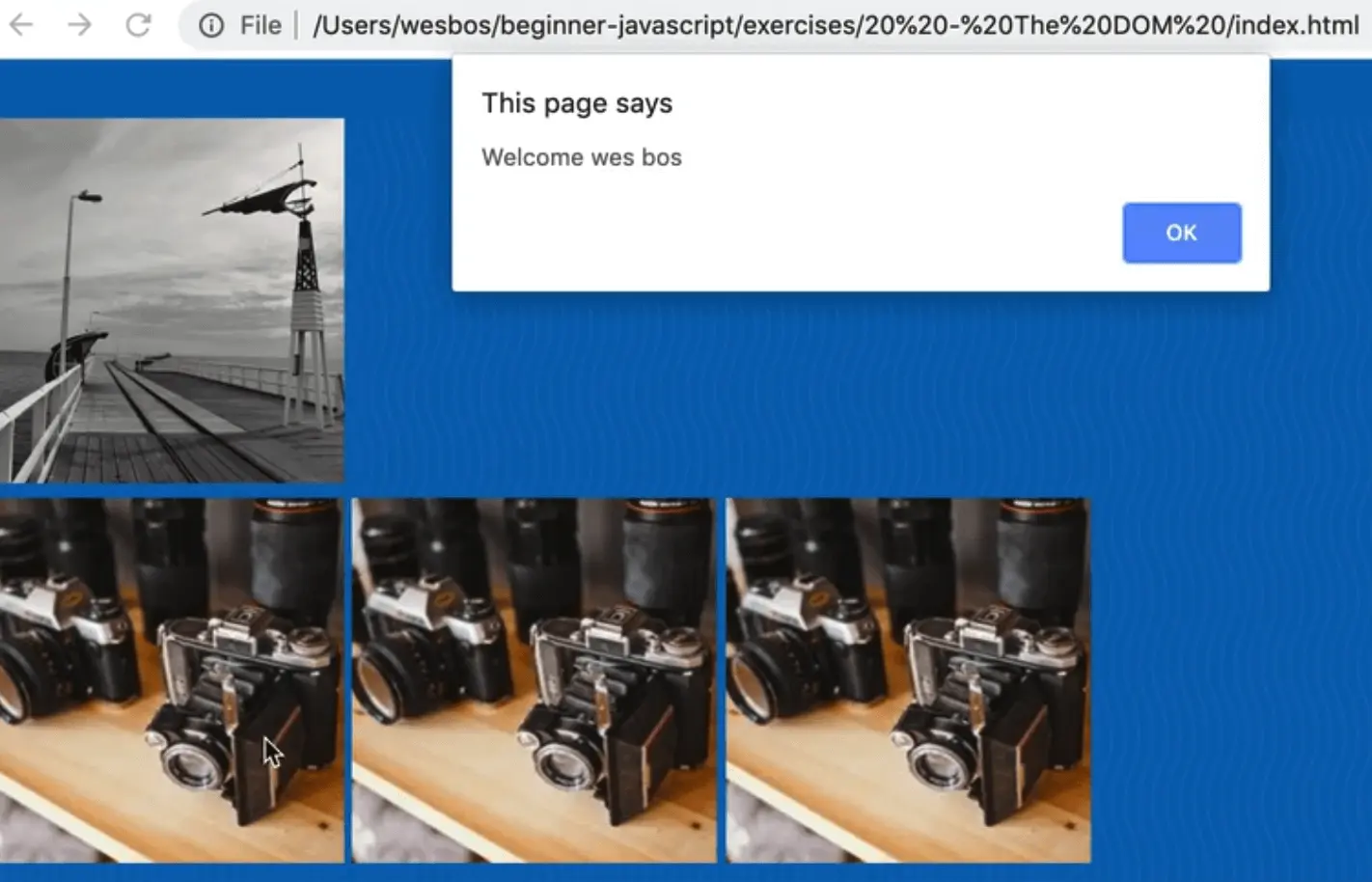The image size is (1372, 882).
Task: Focus the index.html URL address field
Action: [835, 26]
